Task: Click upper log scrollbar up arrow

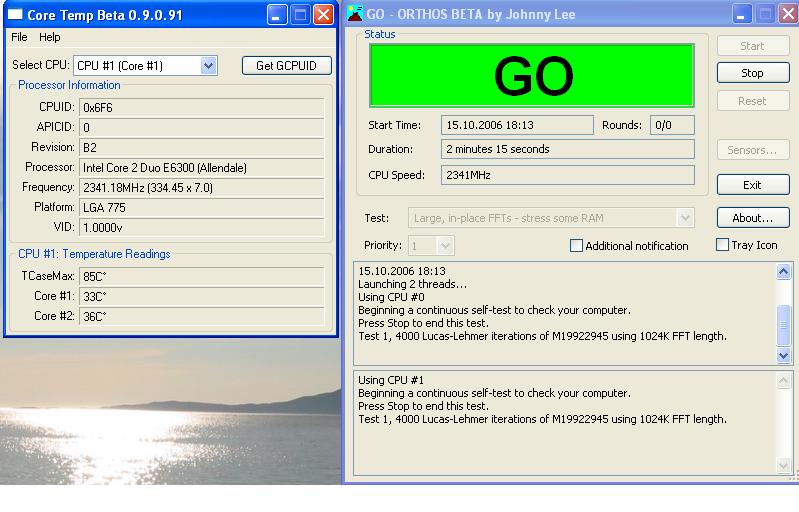Action: point(783,271)
